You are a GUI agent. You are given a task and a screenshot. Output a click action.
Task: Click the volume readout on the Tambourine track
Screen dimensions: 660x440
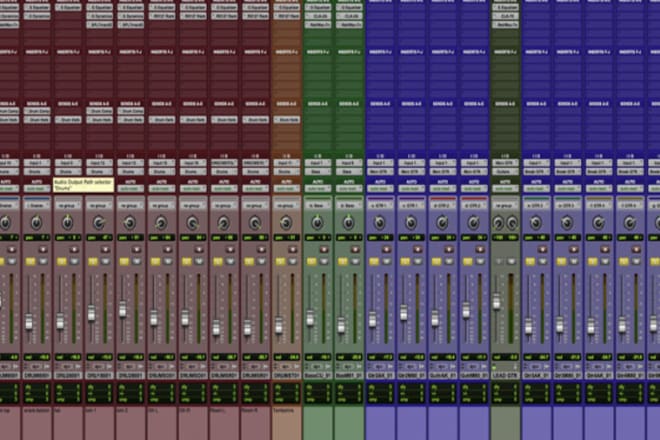click(x=286, y=357)
